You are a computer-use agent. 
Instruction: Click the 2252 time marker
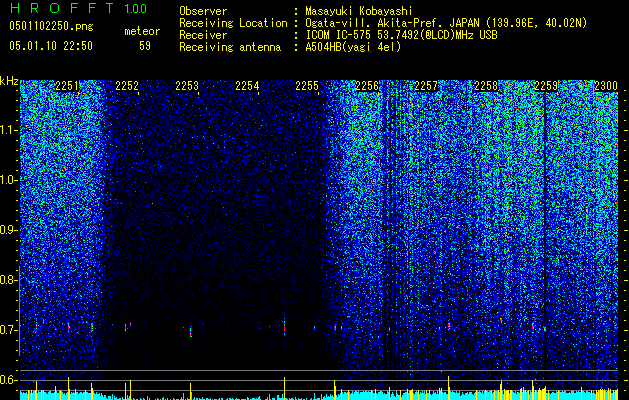127,86
